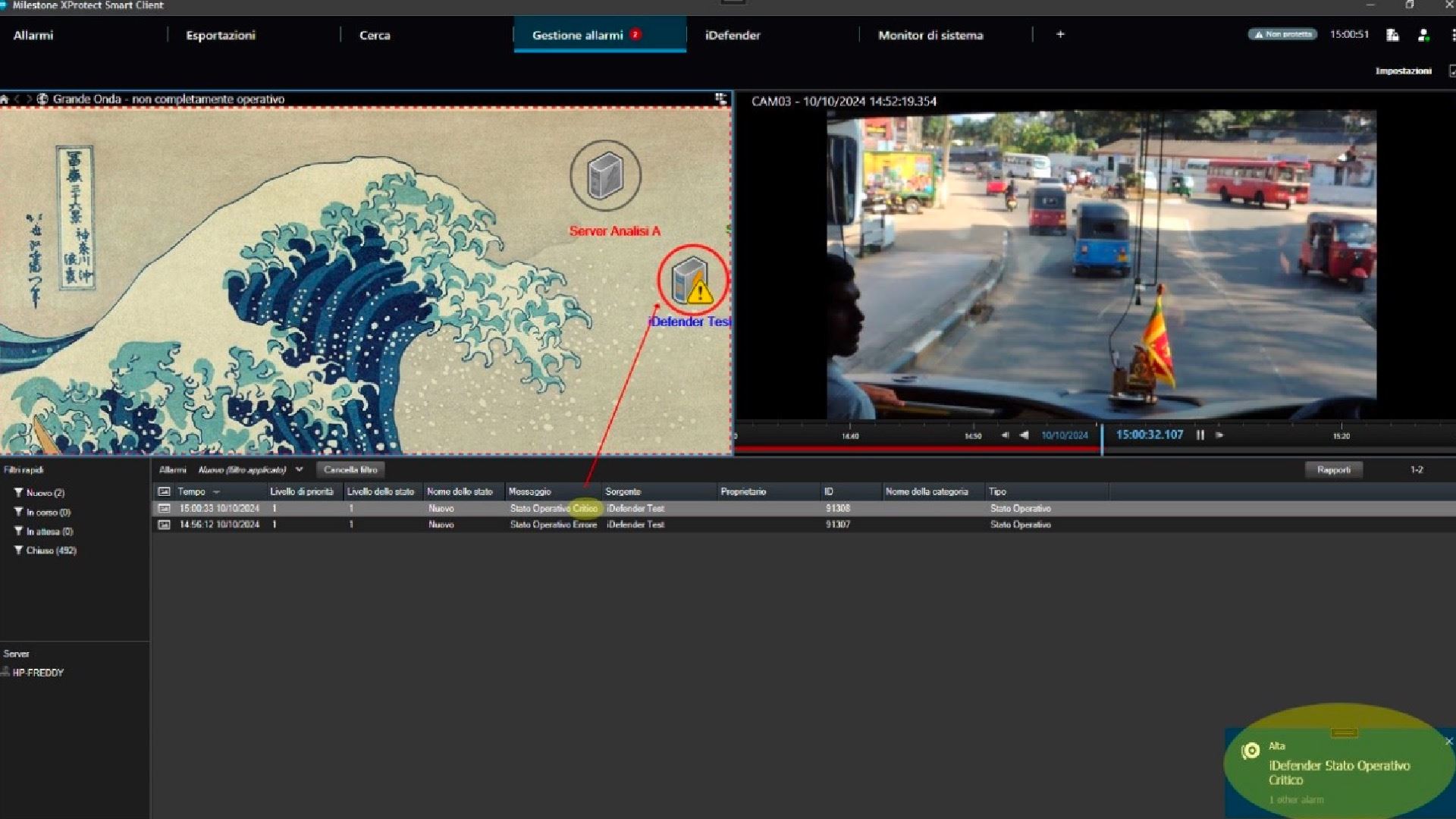Image resolution: width=1456 pixels, height=819 pixels.
Task: Click the Rapporti button
Action: [1334, 470]
